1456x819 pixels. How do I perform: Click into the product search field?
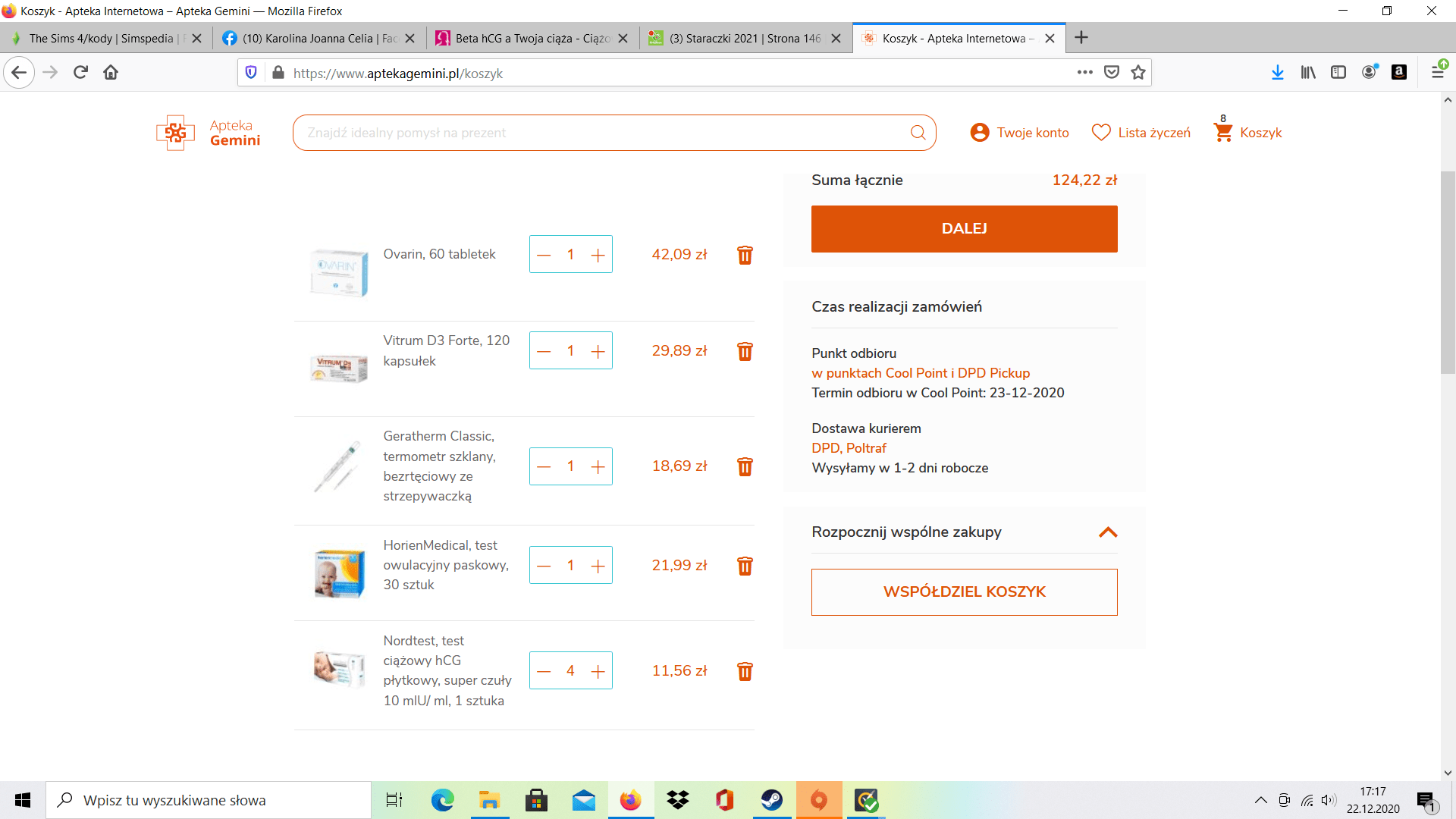pyautogui.click(x=599, y=133)
